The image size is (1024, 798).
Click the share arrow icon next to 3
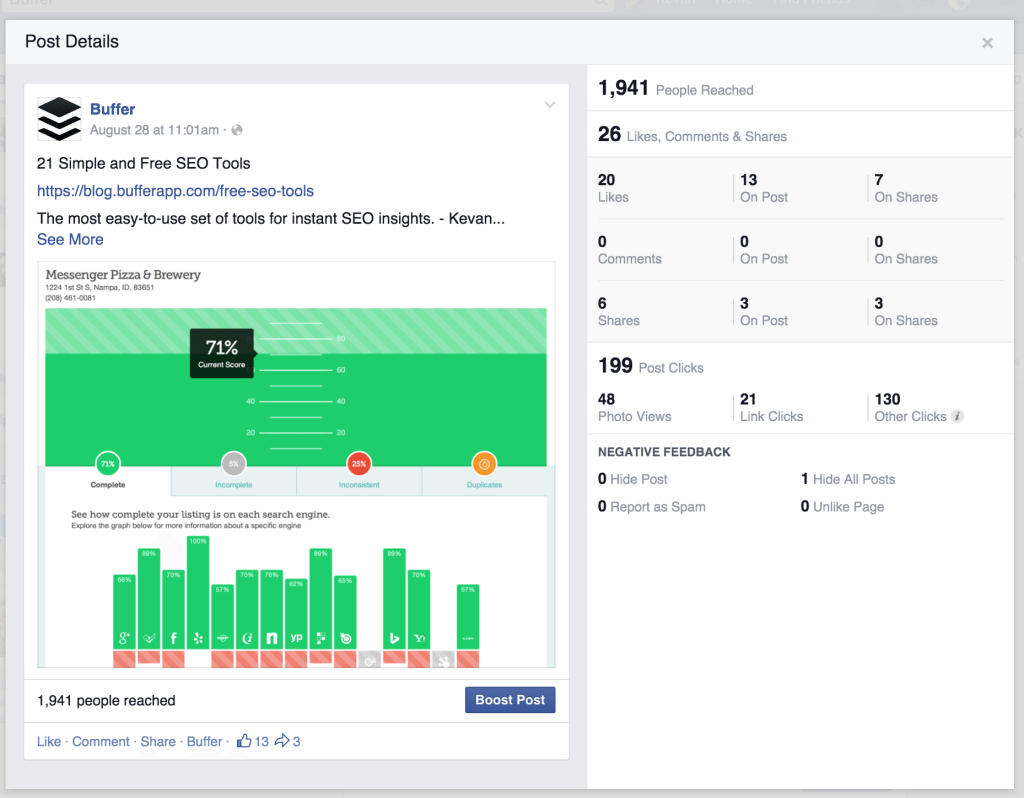(x=283, y=741)
